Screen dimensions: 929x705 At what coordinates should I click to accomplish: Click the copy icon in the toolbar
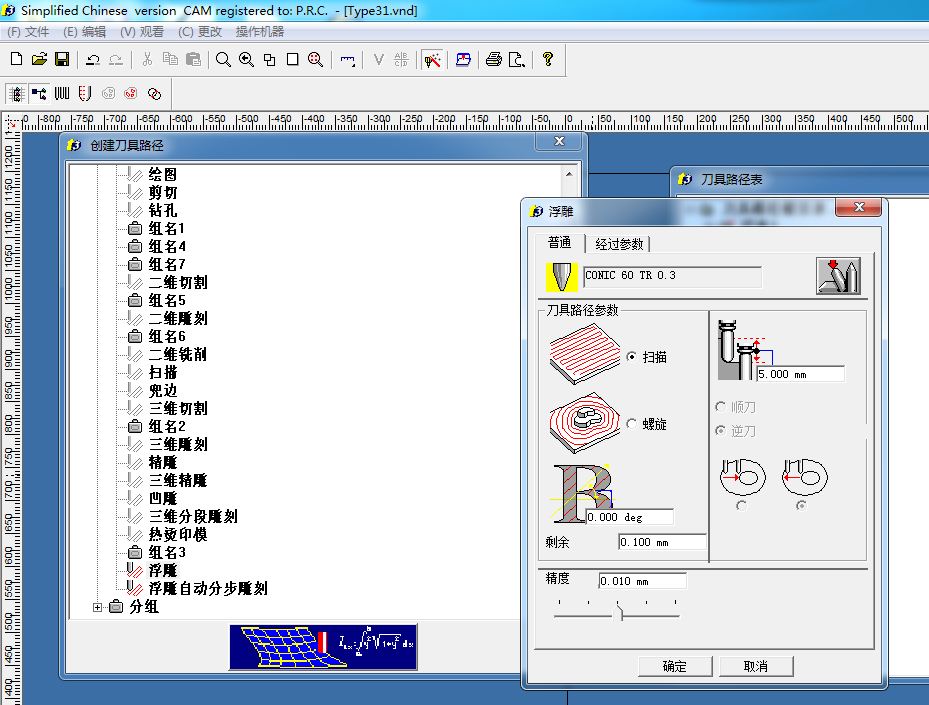click(170, 59)
